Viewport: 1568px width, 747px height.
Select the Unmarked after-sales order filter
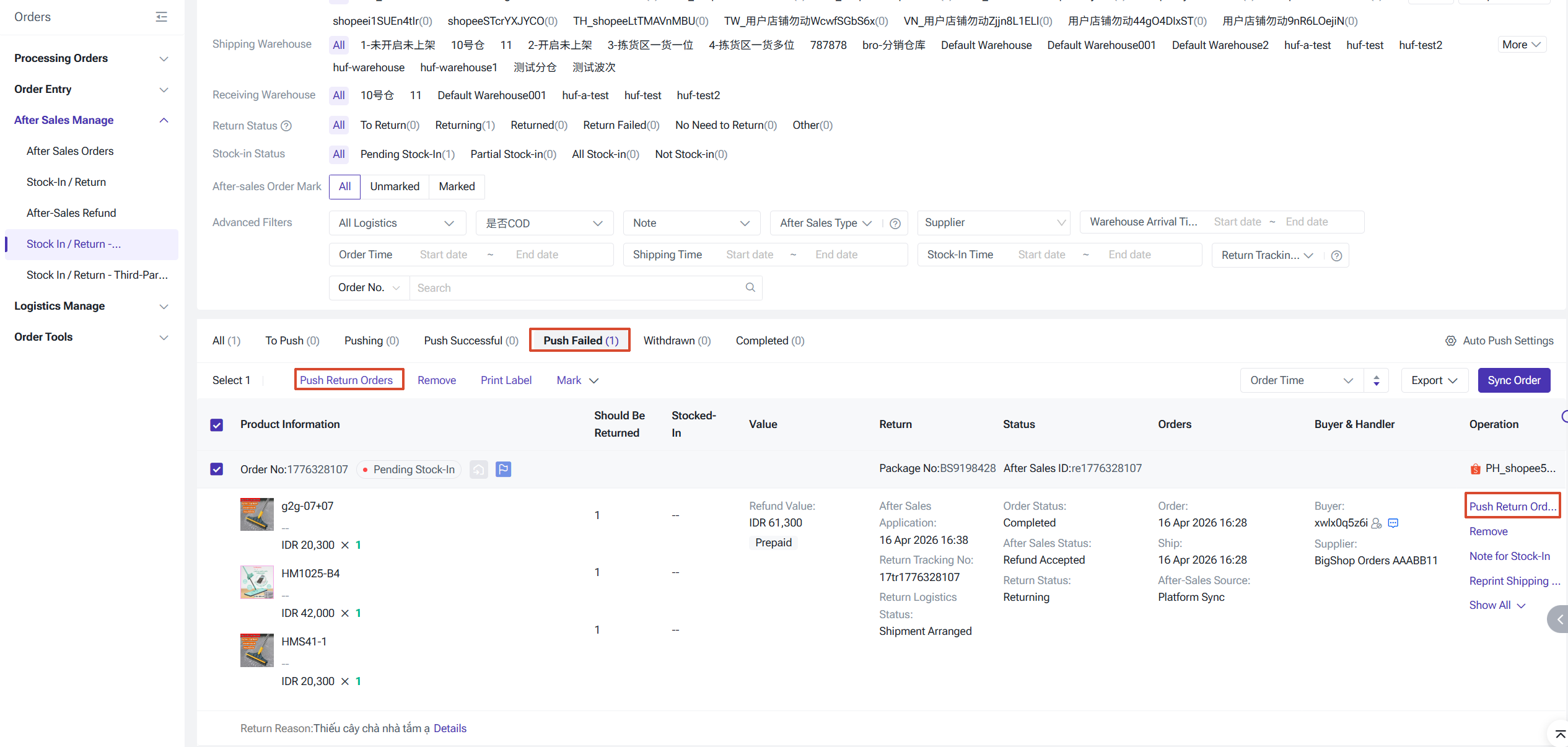[x=394, y=186]
